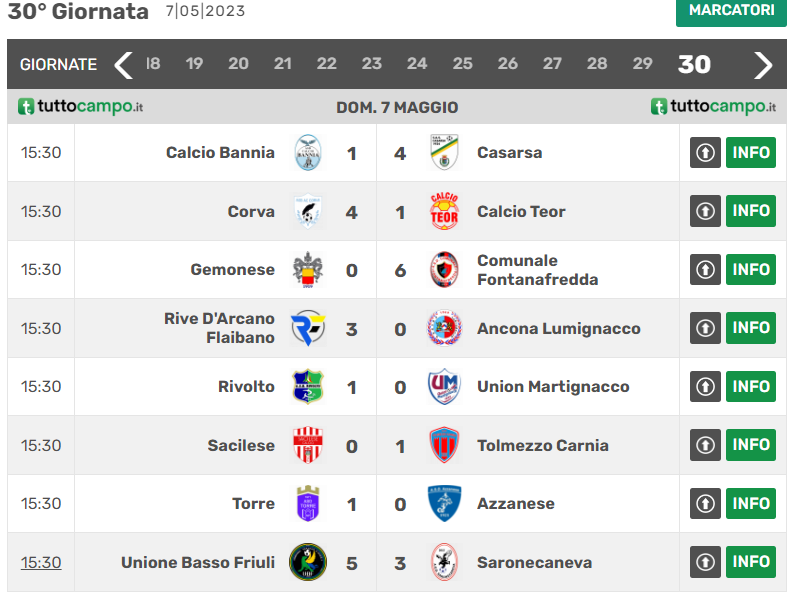The image size is (795, 599).
Task: Click the Sacilese red-white crest
Action: 307,445
